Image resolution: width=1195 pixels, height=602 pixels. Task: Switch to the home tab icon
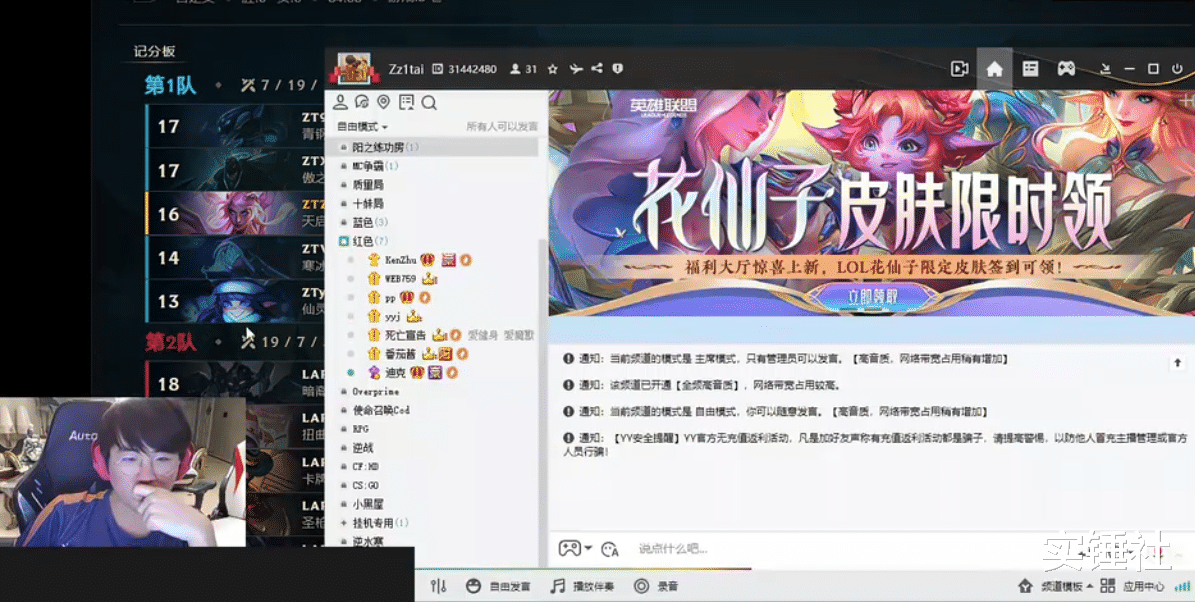[x=994, y=69]
